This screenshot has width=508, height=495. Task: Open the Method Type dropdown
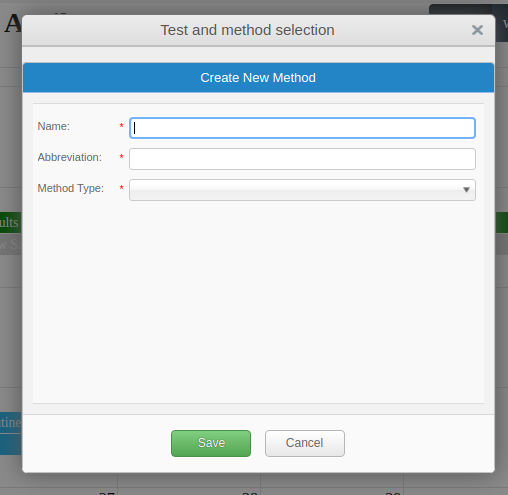(302, 190)
